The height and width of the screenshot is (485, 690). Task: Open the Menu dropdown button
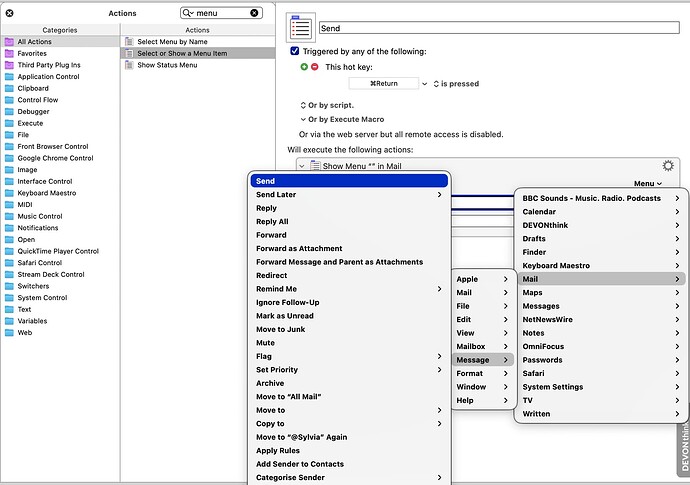pyautogui.click(x=648, y=184)
